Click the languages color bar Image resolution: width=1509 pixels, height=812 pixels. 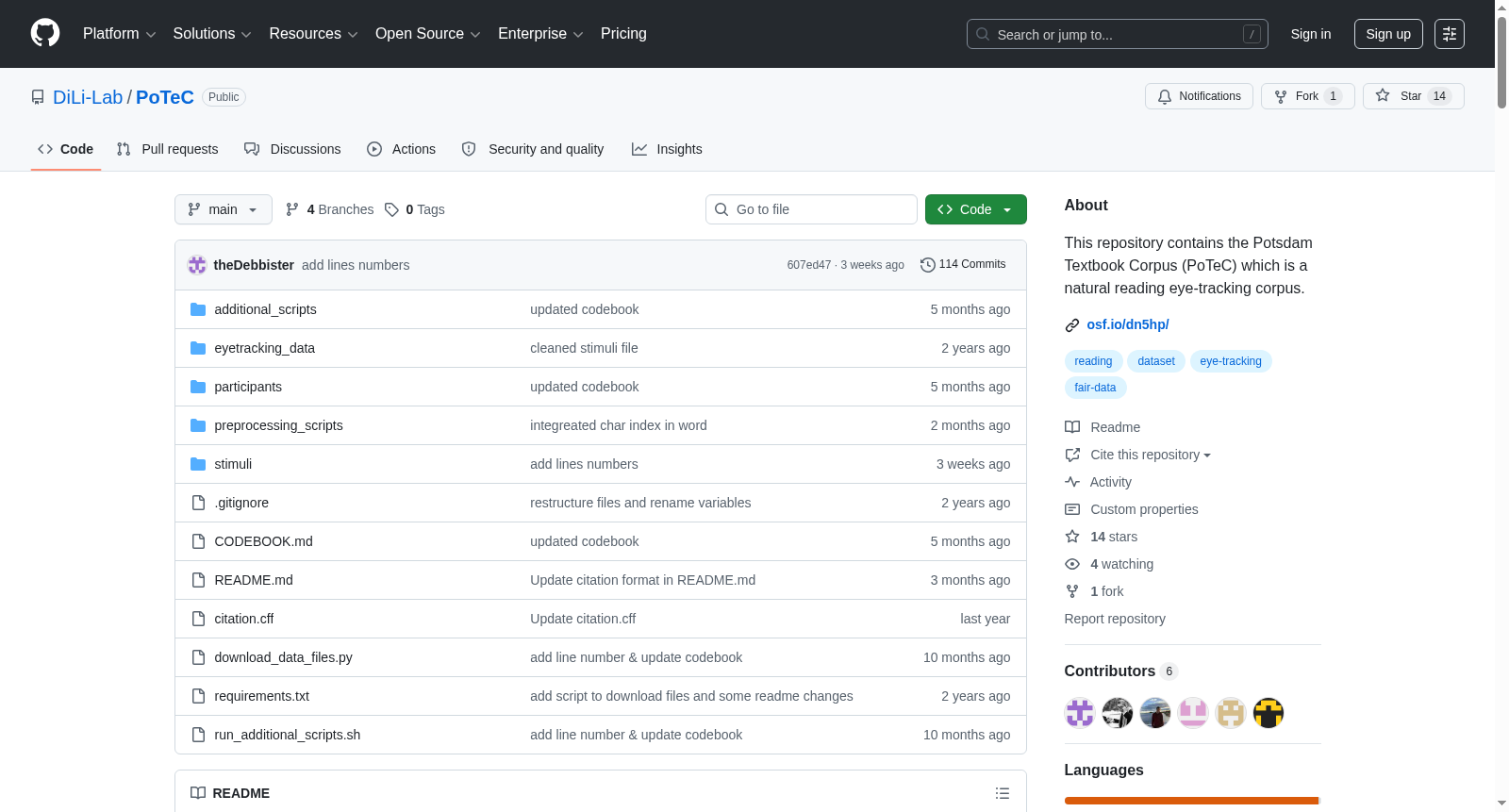click(x=1192, y=801)
